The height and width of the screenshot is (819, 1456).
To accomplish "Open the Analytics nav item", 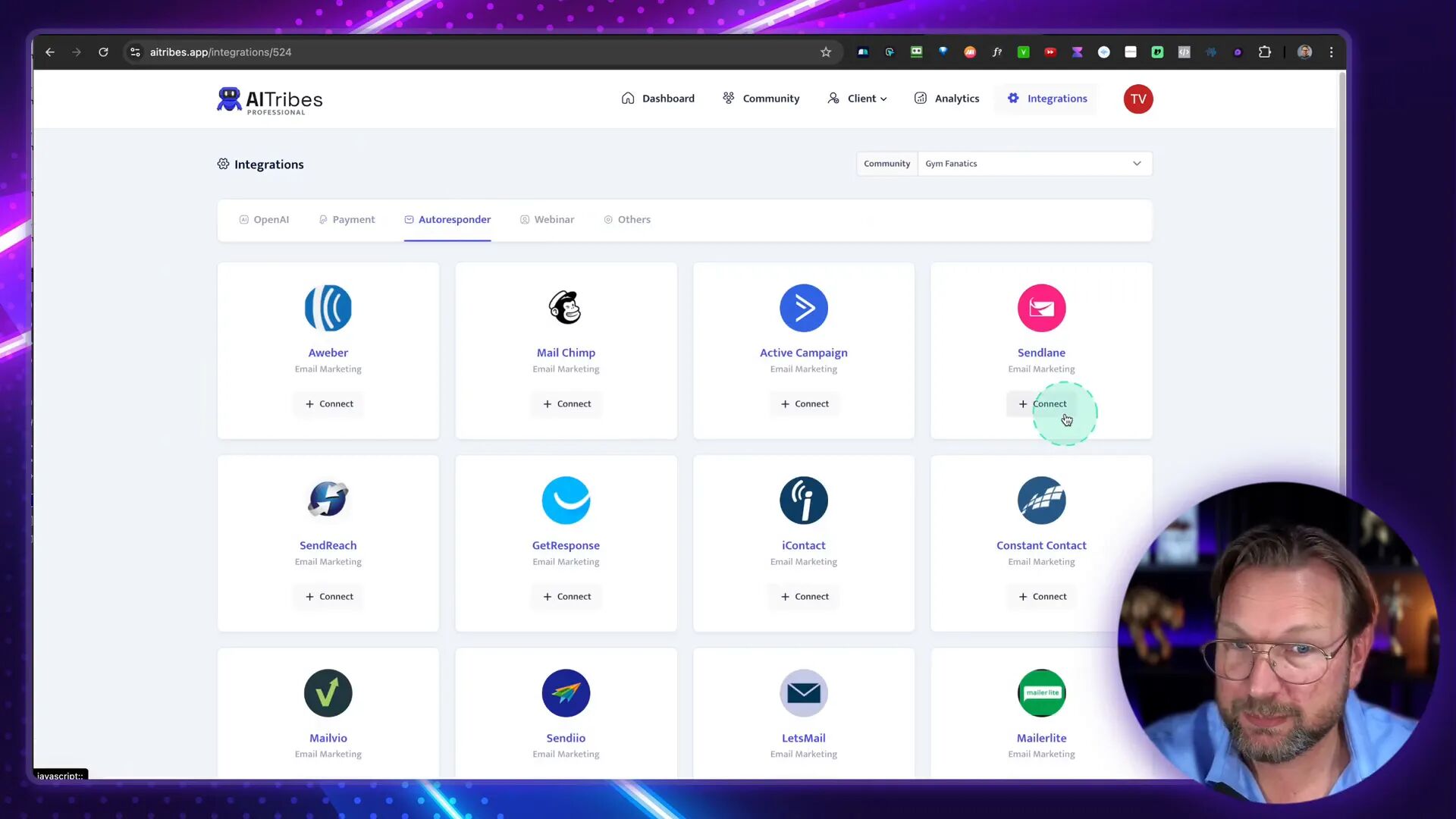I will coord(946,99).
